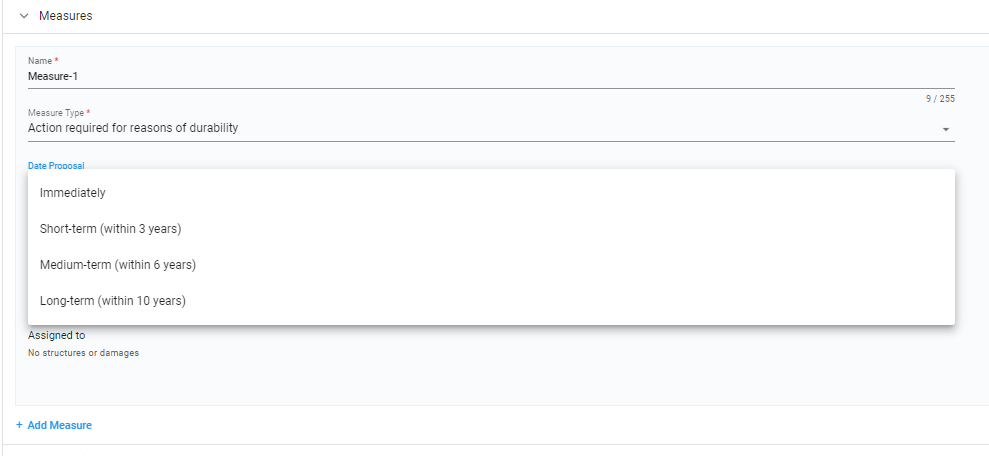
Task: Click the Assigned to heading
Action: pos(57,336)
